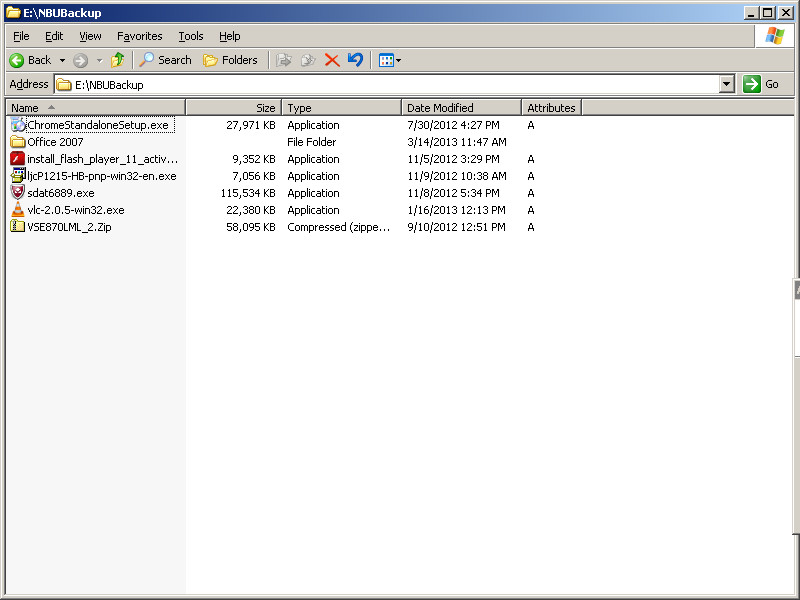Select the VSE870LML_2.Zip file name
The height and width of the screenshot is (600, 800).
pyautogui.click(x=69, y=227)
